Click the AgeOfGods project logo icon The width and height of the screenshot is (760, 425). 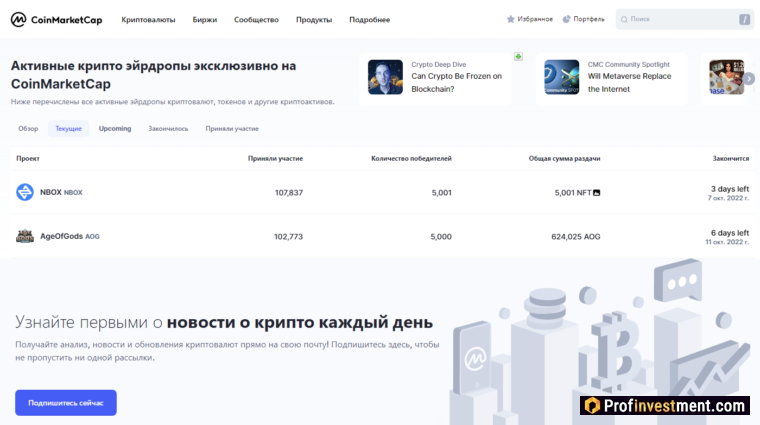tap(25, 236)
